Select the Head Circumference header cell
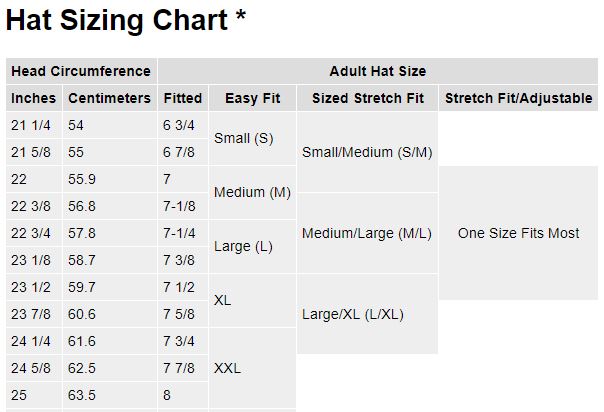 click(x=80, y=71)
